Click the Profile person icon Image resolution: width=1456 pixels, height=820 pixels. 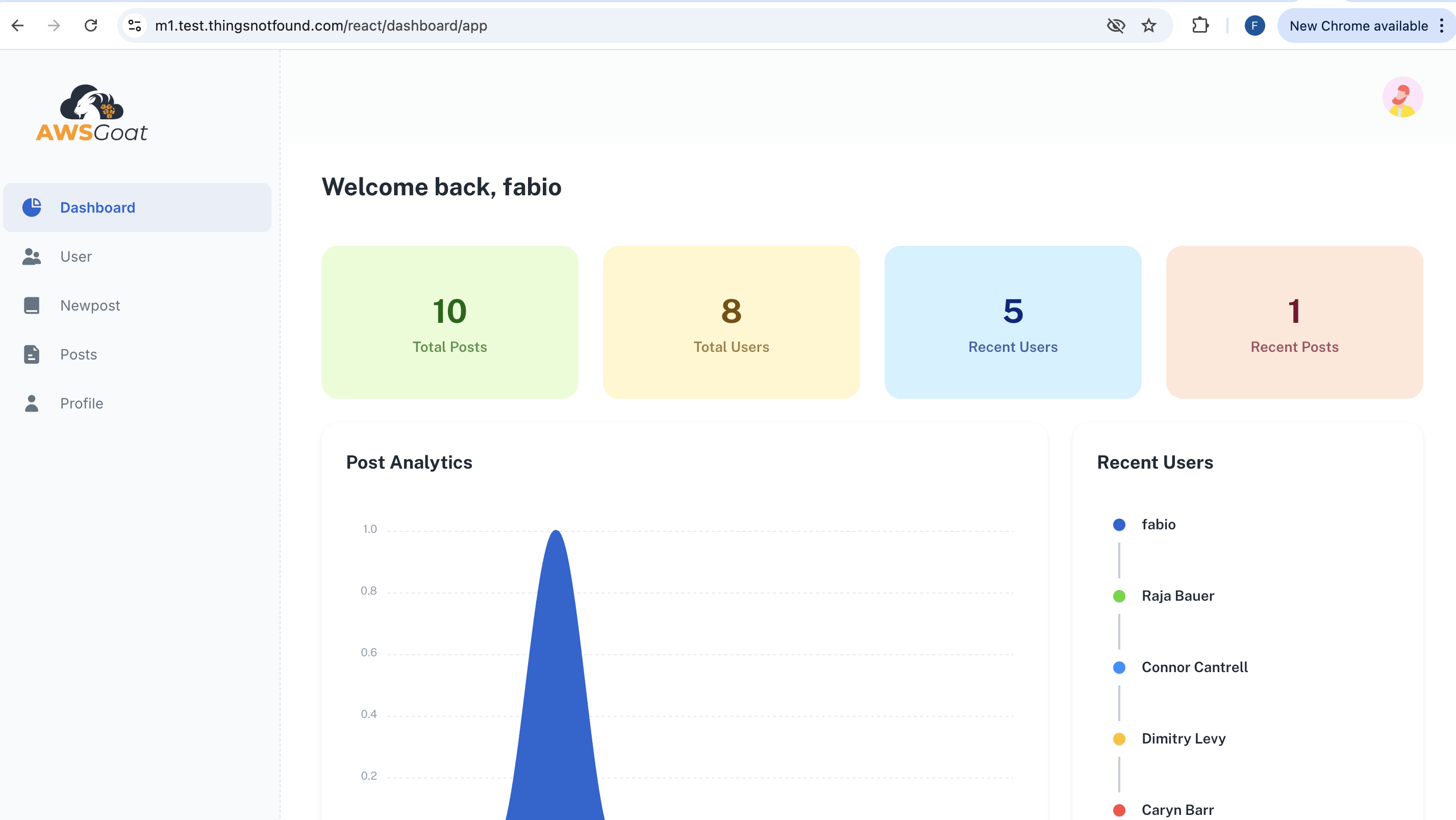click(x=32, y=403)
